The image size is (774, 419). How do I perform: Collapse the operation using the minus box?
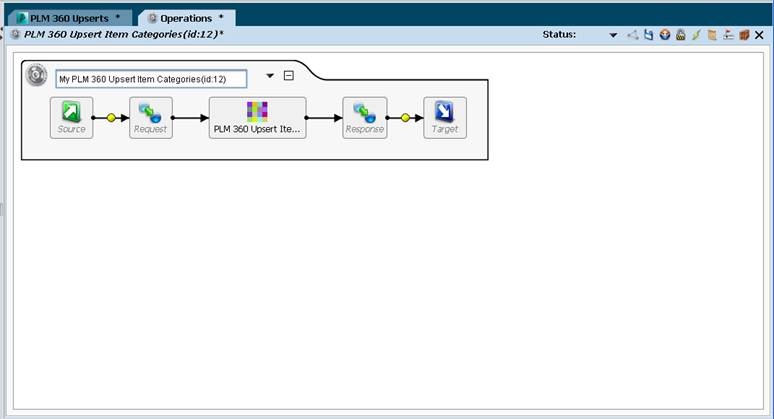click(x=288, y=76)
